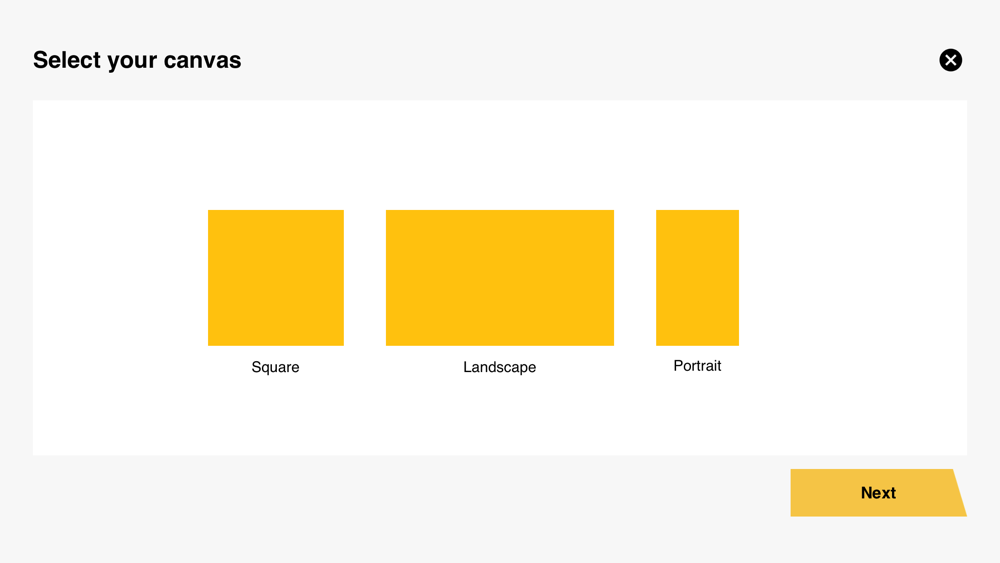Choose the Landscape canvas thumbnail

(500, 278)
